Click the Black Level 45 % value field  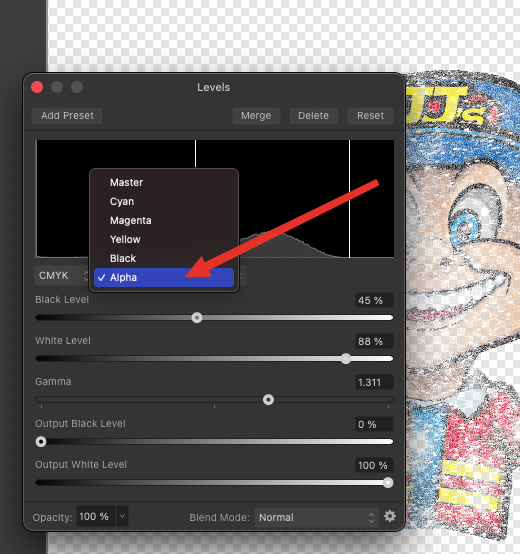tap(374, 300)
